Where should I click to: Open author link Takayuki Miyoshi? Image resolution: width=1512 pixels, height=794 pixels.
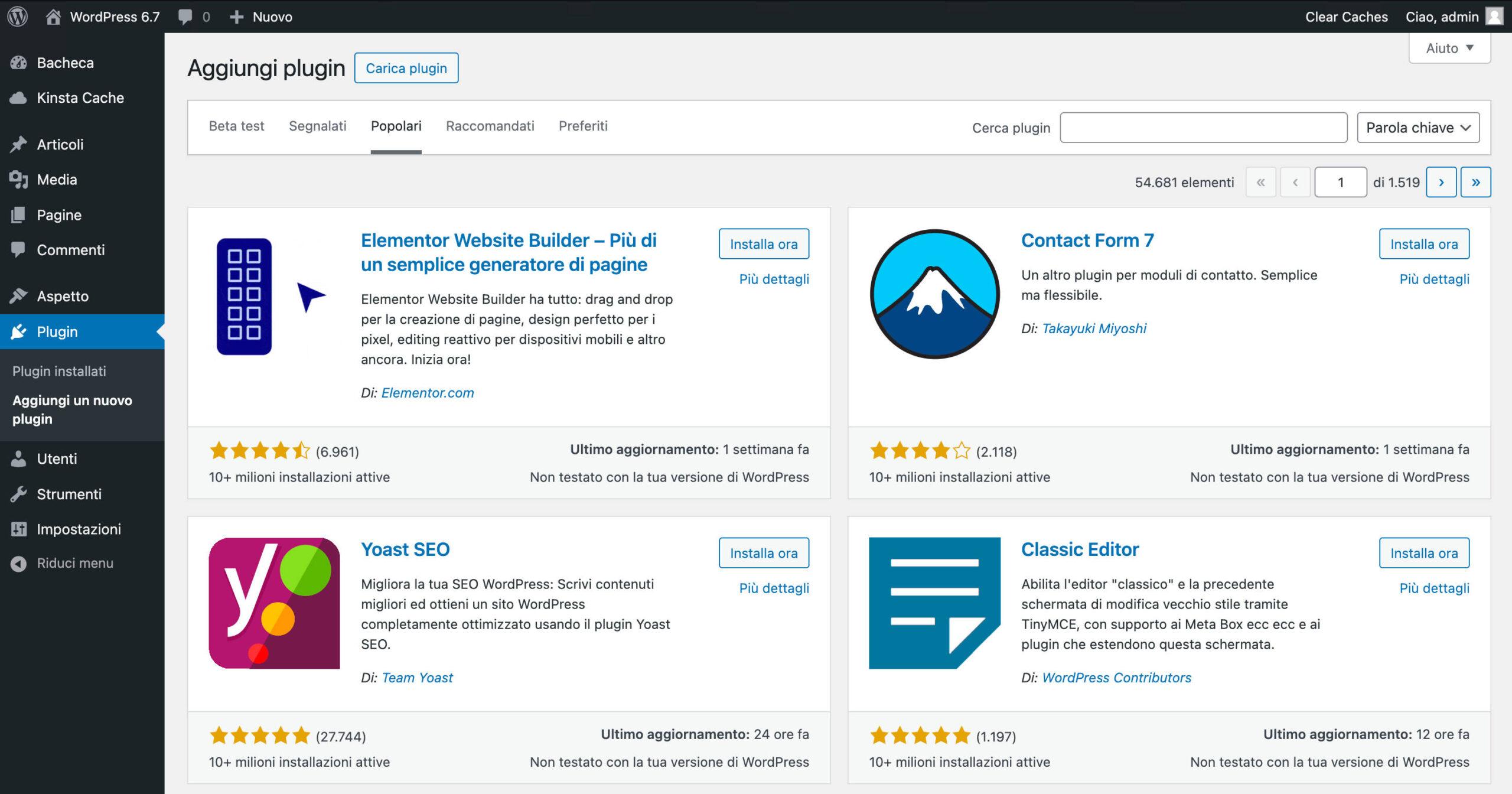(1094, 328)
